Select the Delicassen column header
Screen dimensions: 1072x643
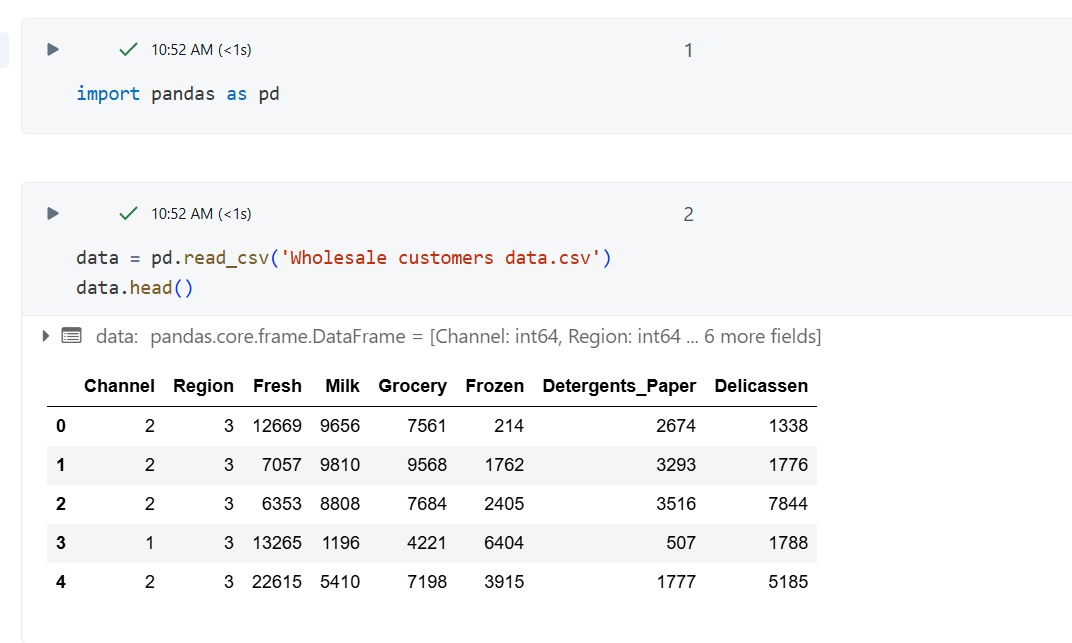point(761,386)
